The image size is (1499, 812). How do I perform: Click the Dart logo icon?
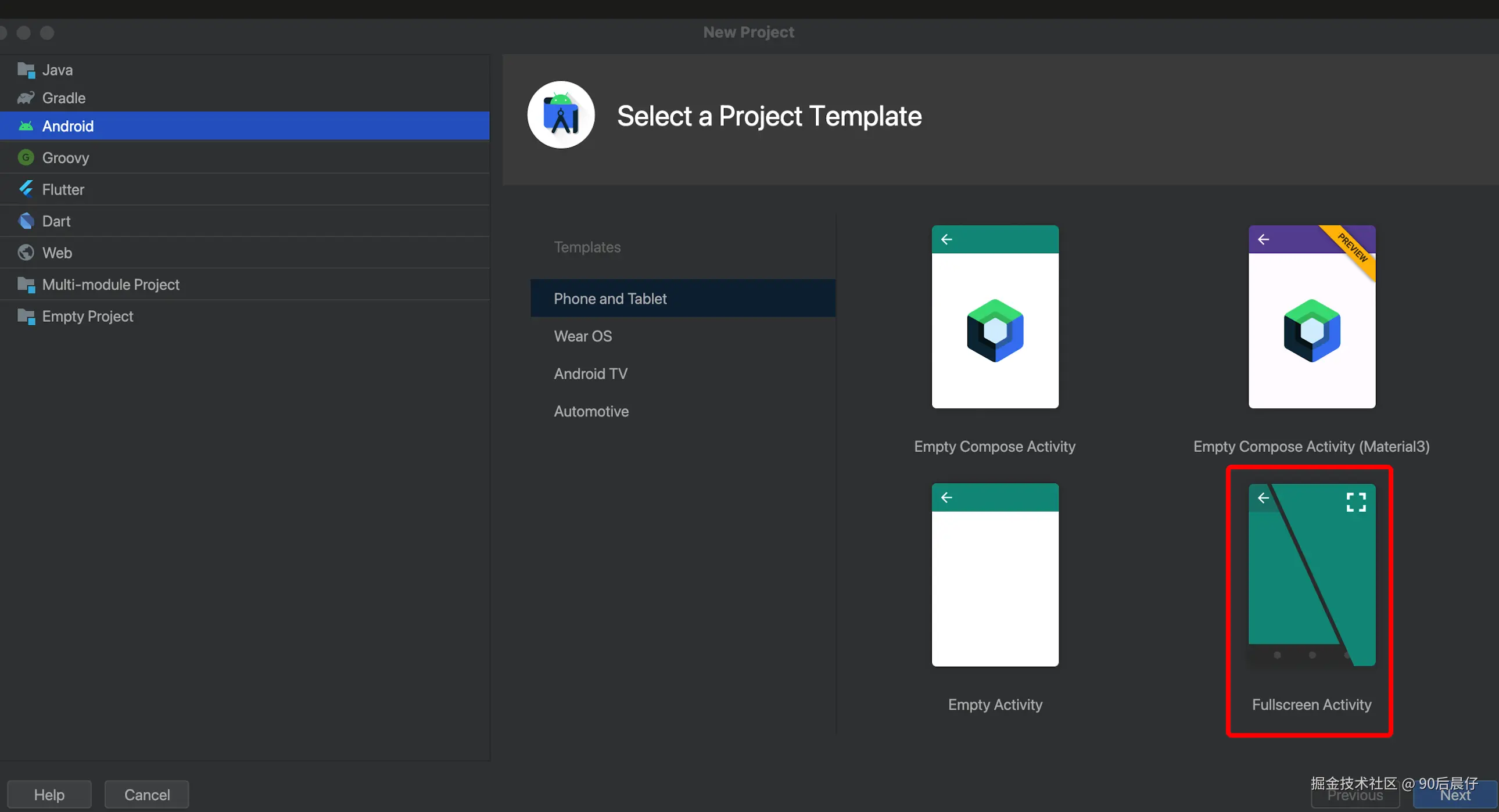coord(26,221)
